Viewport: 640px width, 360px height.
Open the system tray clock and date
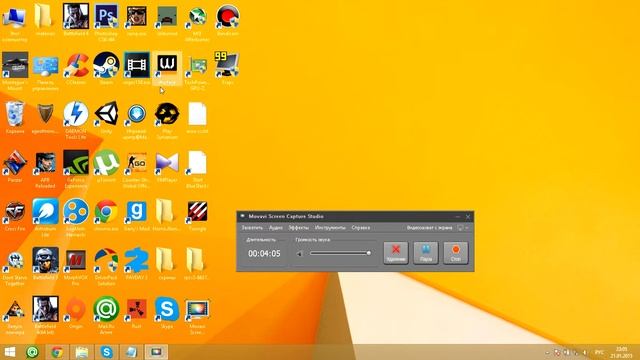click(x=621, y=352)
